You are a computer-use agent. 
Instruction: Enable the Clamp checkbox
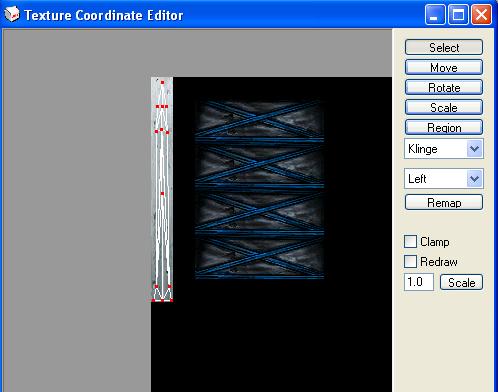(410, 242)
